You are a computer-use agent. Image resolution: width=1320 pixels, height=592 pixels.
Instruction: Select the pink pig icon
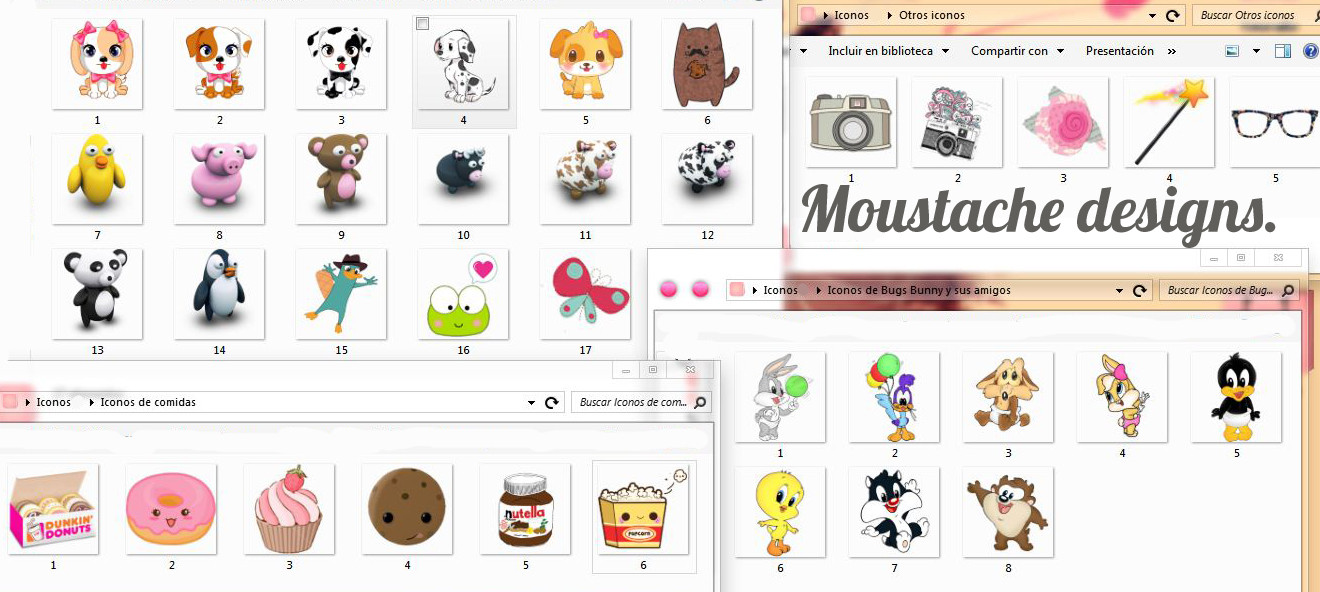pyautogui.click(x=219, y=179)
